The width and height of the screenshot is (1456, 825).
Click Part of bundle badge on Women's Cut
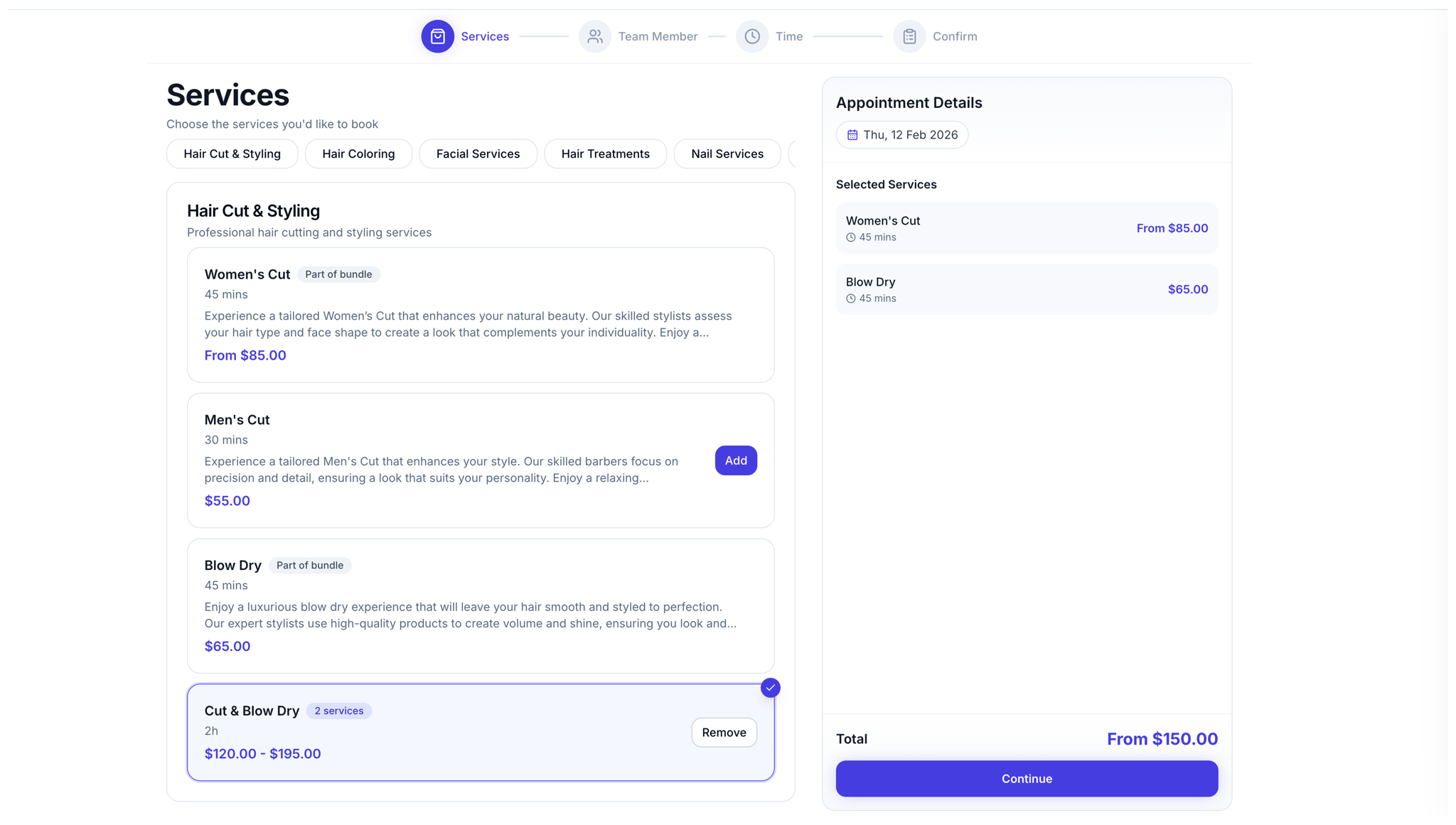[338, 274]
